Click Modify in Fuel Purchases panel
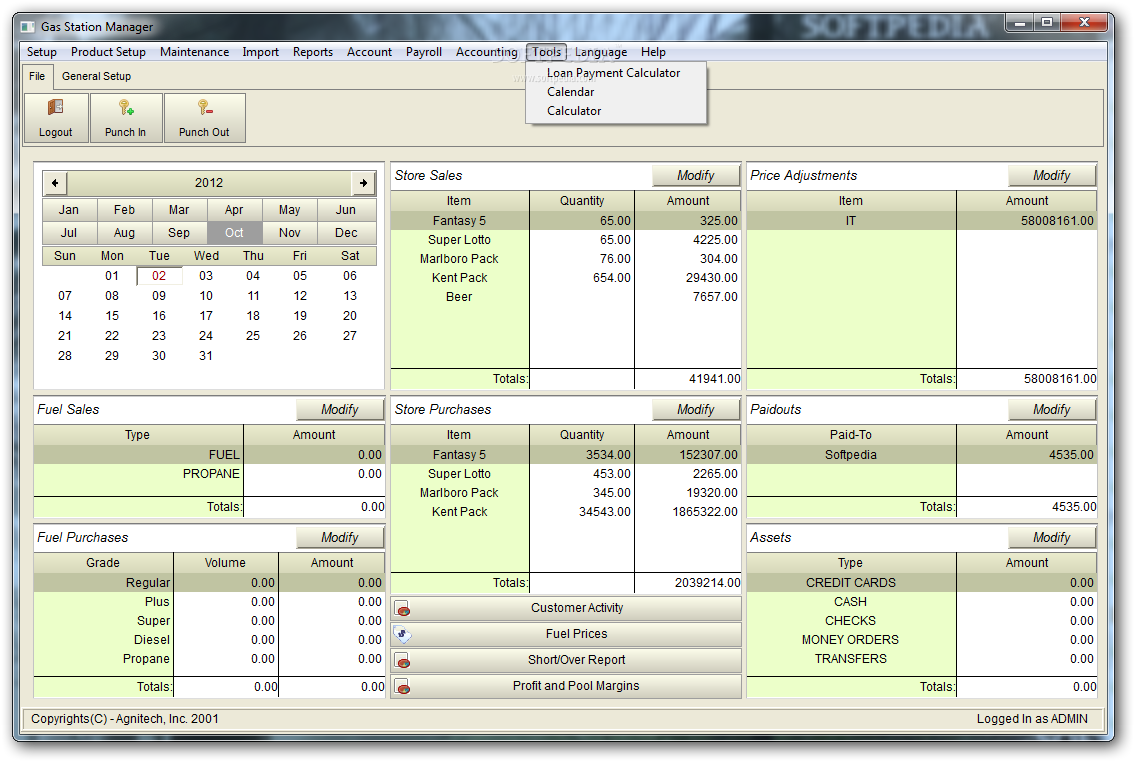 339,538
